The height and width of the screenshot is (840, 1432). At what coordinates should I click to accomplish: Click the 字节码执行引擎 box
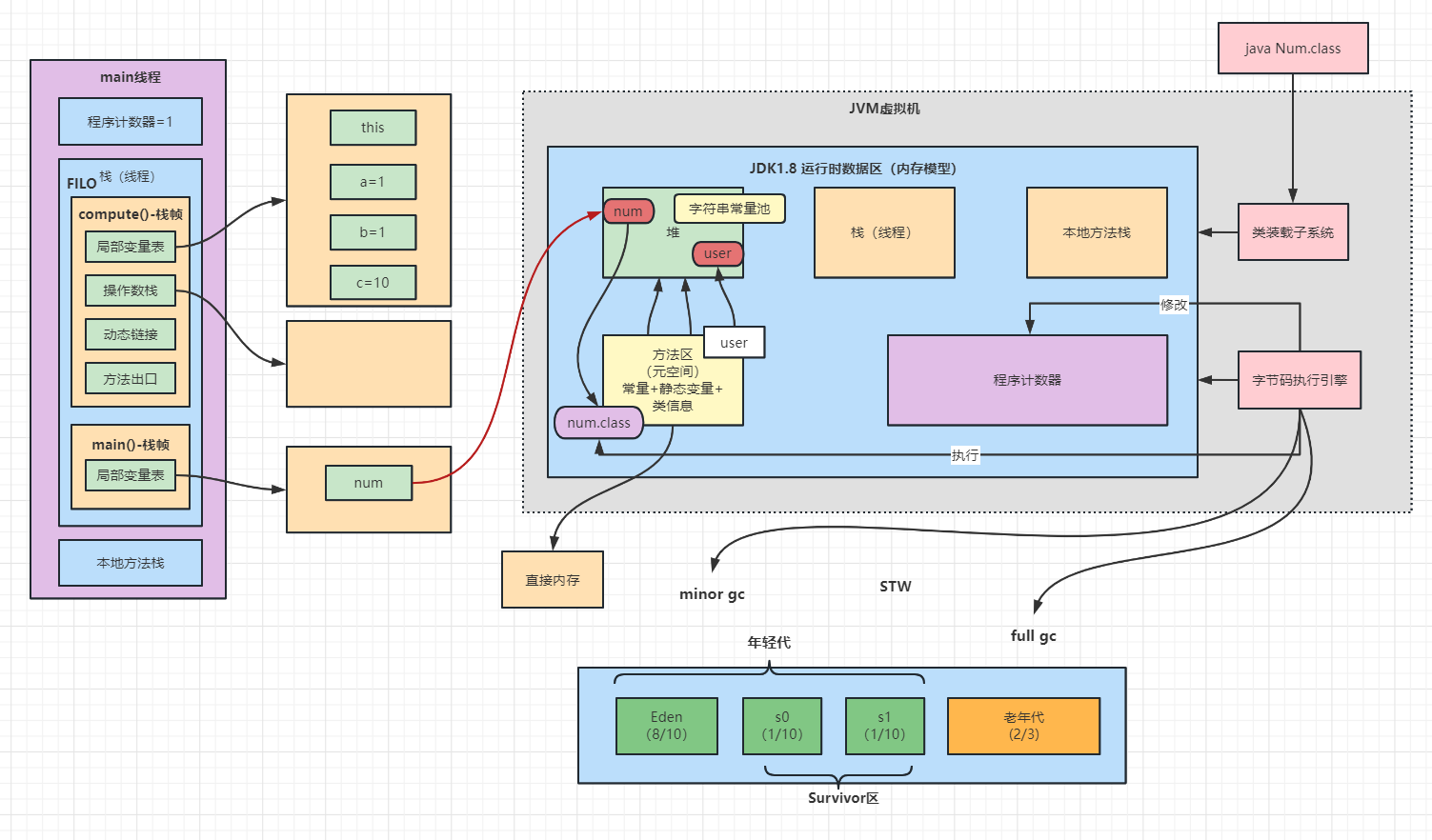coord(1299,379)
